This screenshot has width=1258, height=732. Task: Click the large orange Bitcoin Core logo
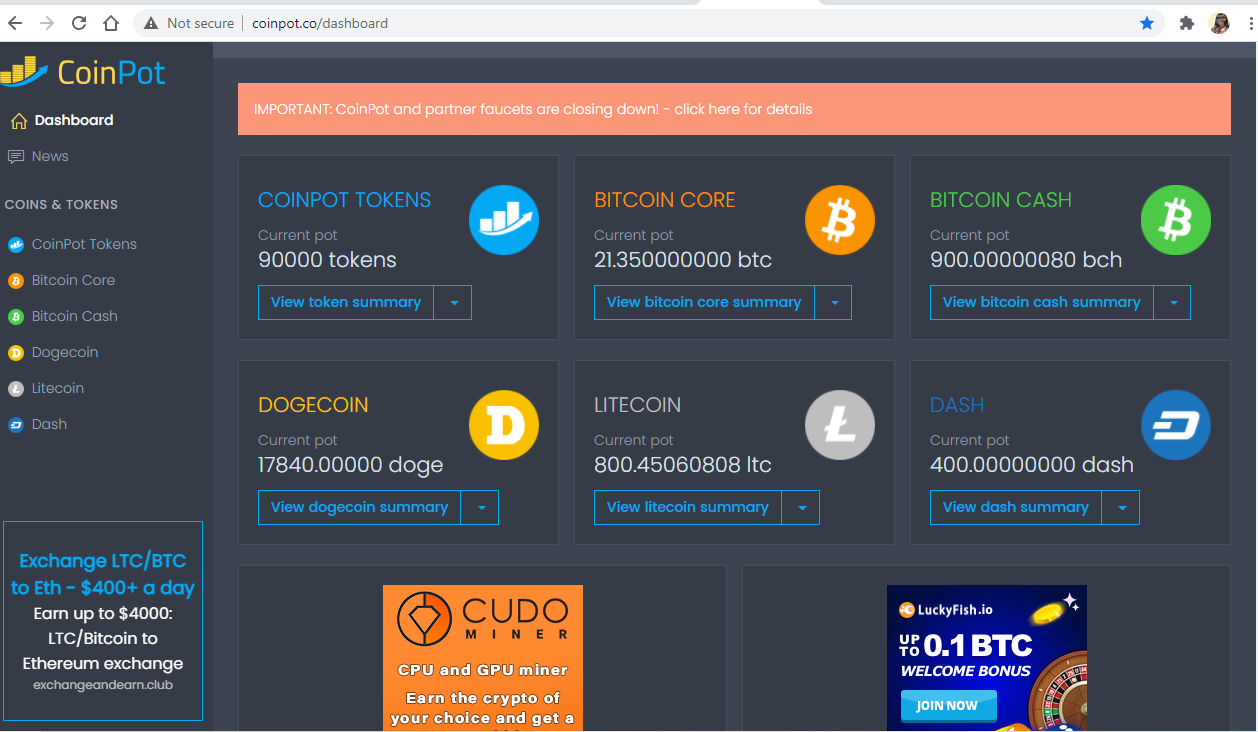tap(840, 220)
